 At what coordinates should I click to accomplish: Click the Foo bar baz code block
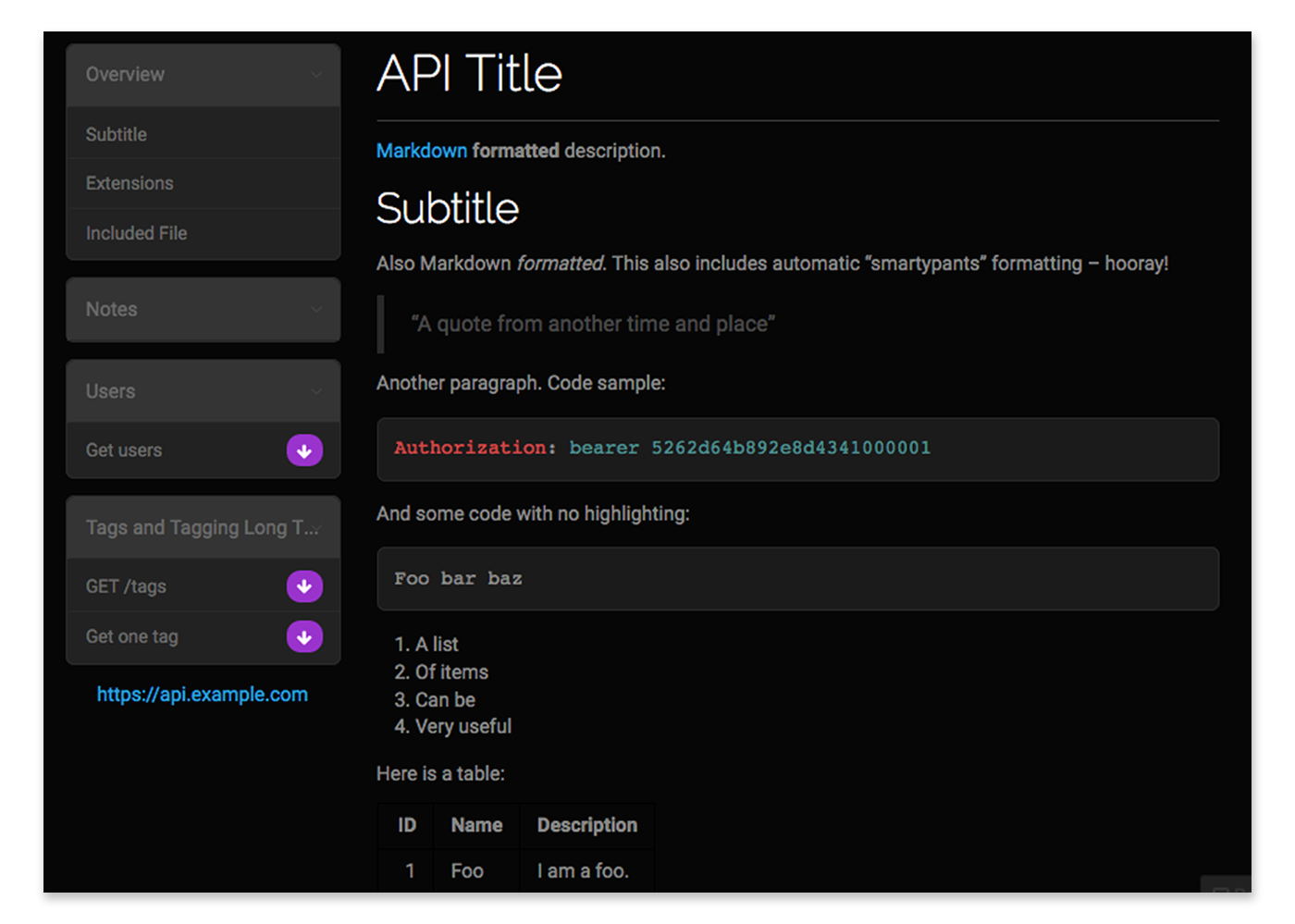[x=797, y=579]
